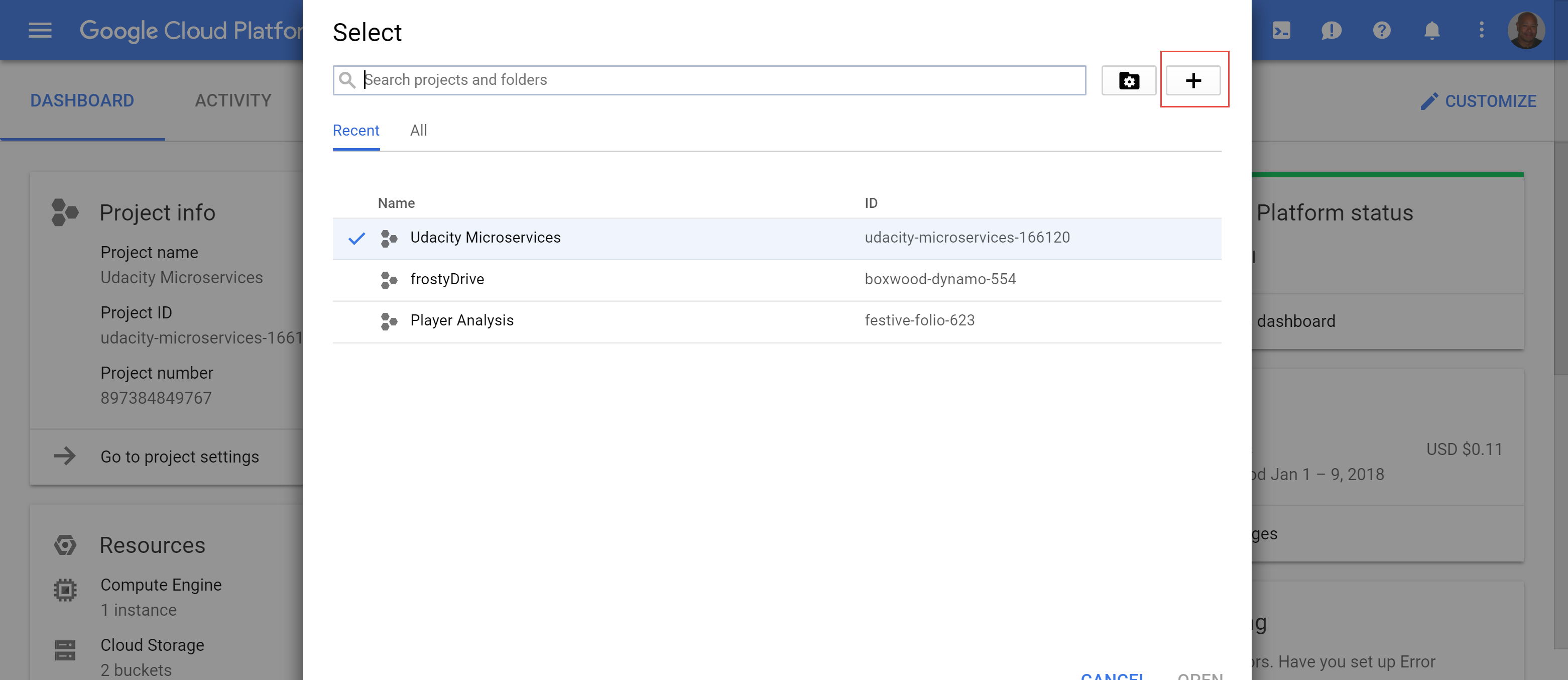Screen dimensions: 1568x680
Task: Click the USD $0.11 billing amount
Action: tap(1464, 449)
